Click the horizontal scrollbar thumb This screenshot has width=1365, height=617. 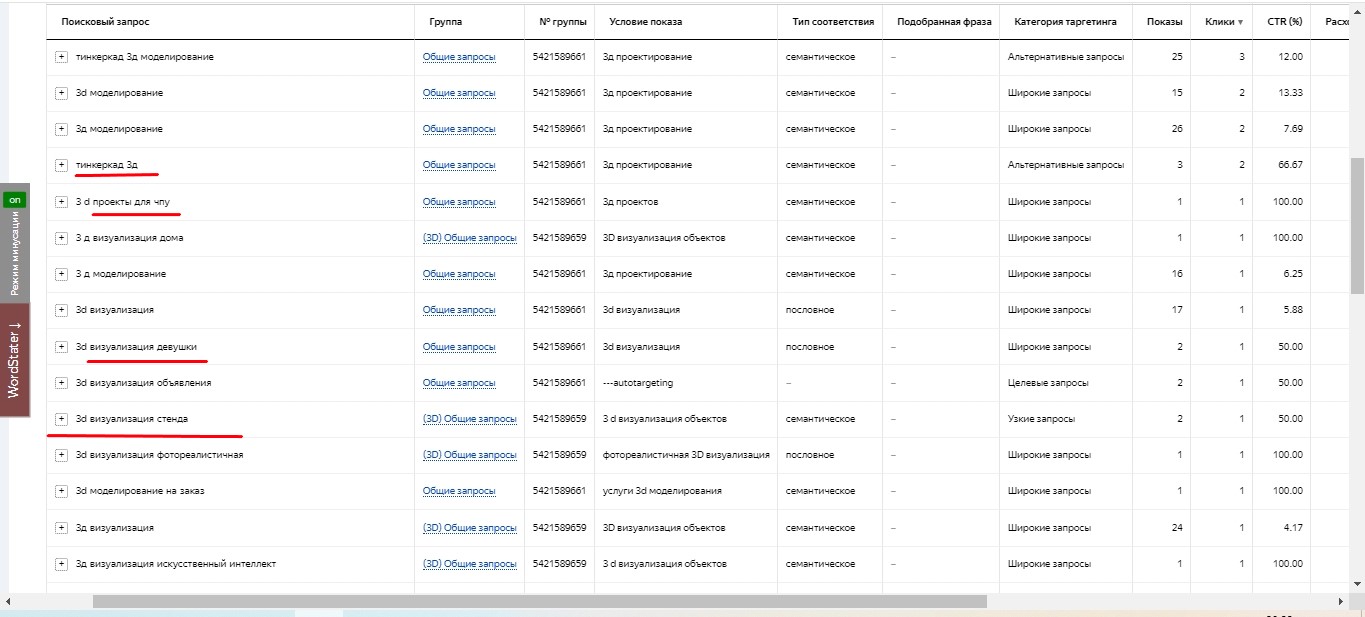pos(540,602)
